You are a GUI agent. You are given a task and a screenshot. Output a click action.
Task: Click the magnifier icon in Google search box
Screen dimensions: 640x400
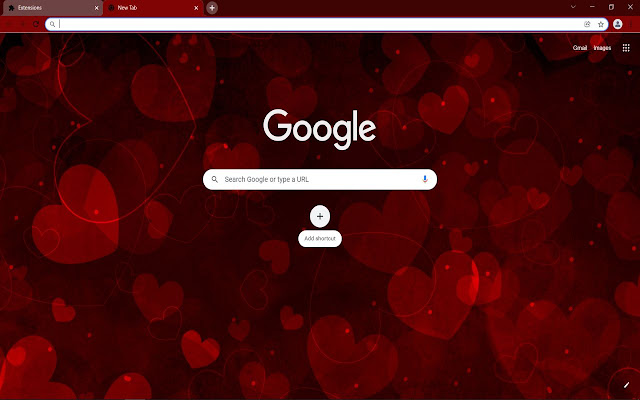(x=214, y=180)
